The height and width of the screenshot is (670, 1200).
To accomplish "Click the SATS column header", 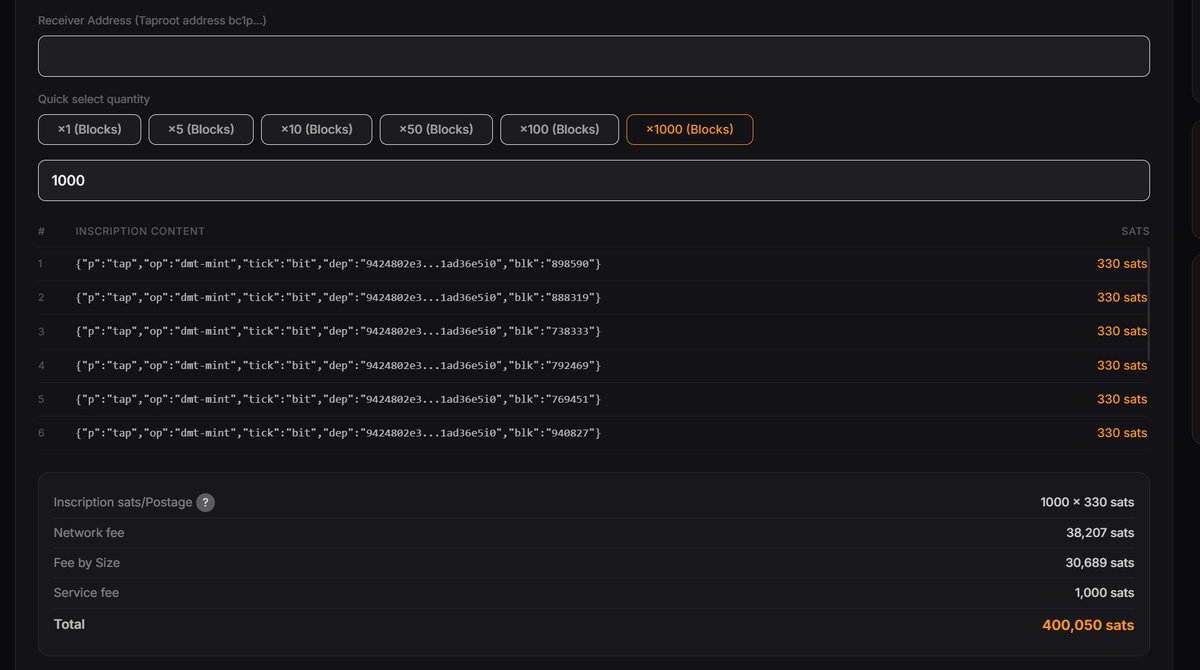I will pyautogui.click(x=1135, y=231).
